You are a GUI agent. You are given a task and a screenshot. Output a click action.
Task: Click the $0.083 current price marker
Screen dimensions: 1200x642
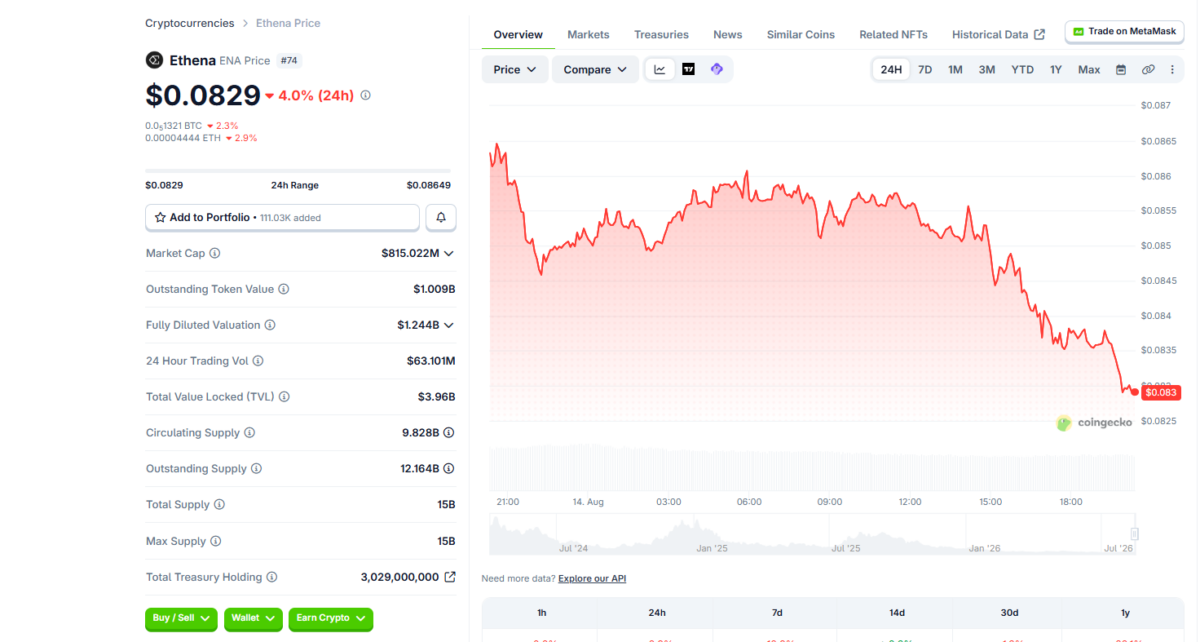click(1161, 392)
